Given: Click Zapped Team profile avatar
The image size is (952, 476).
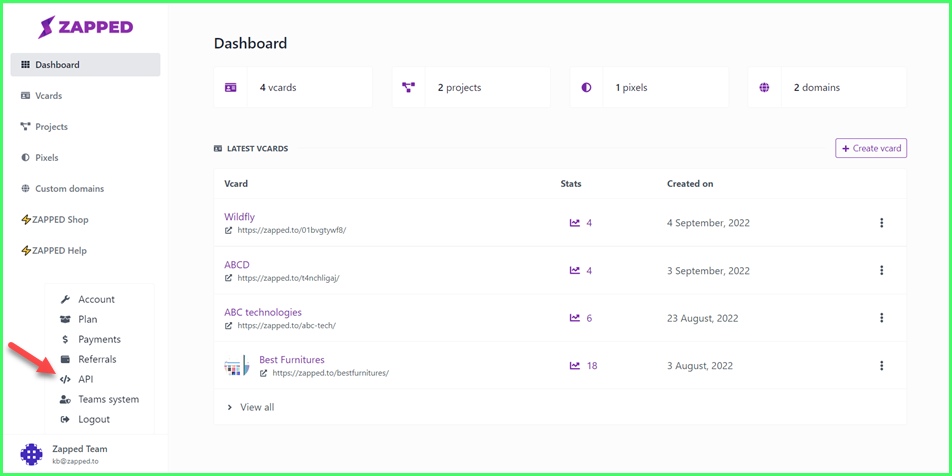Looking at the screenshot, I should point(32,454).
